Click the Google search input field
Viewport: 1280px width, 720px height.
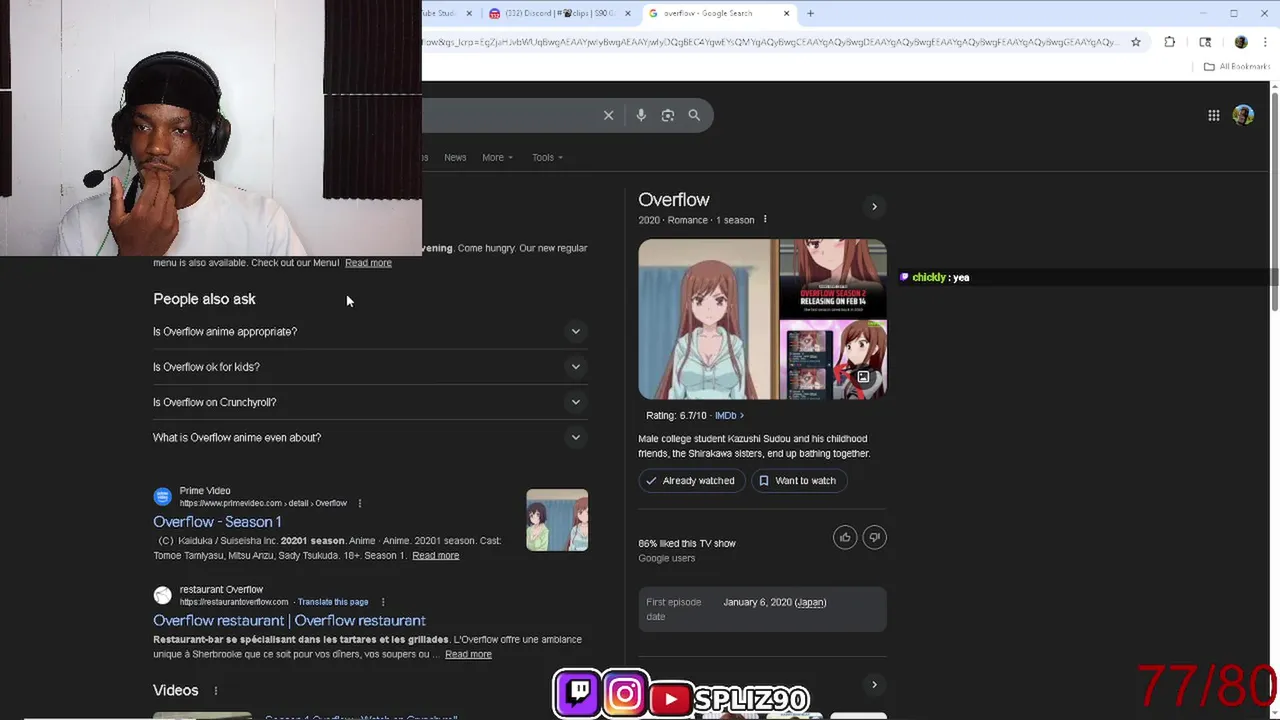click(x=510, y=115)
